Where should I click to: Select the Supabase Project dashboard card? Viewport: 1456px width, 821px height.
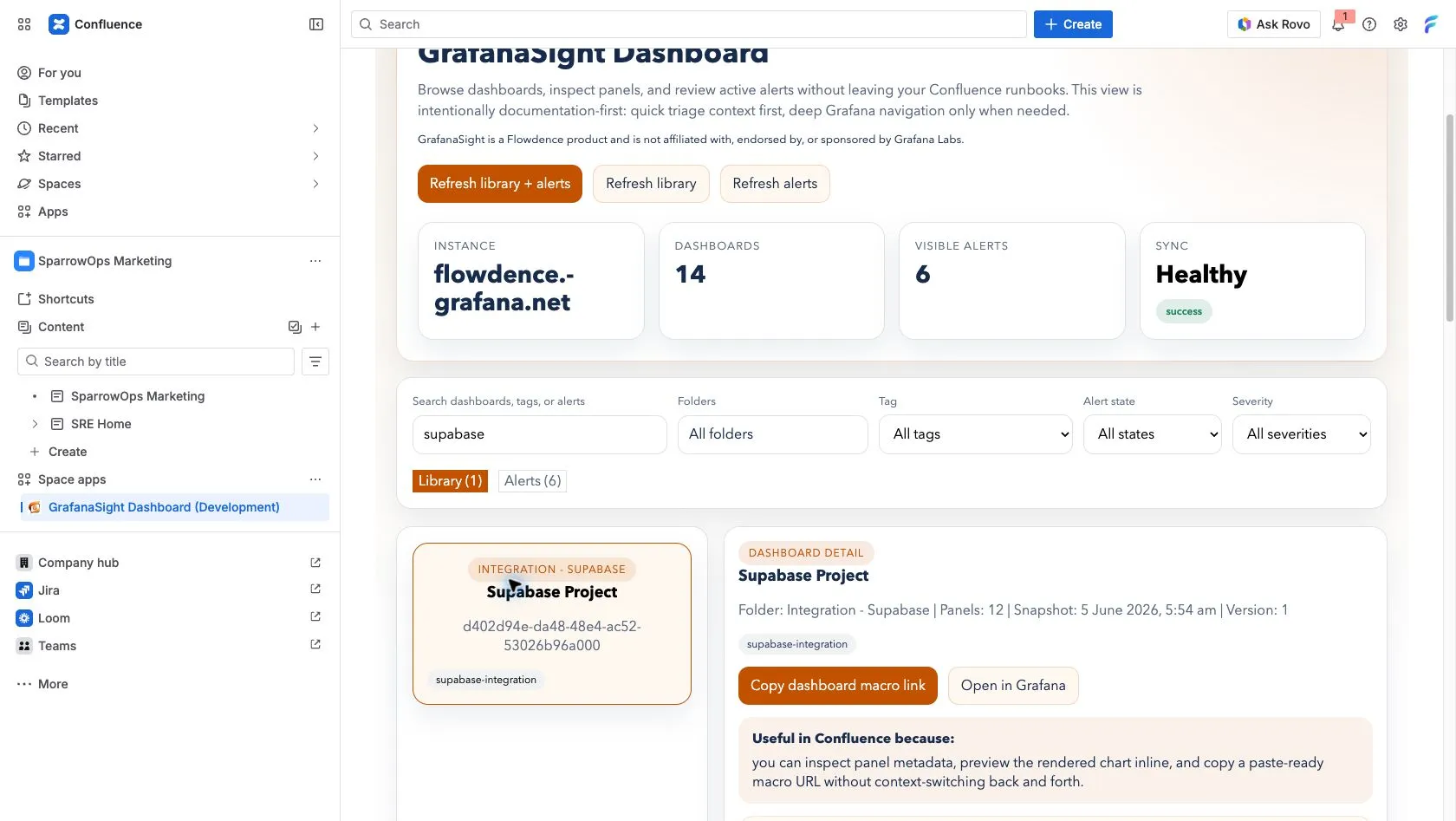pyautogui.click(x=552, y=623)
